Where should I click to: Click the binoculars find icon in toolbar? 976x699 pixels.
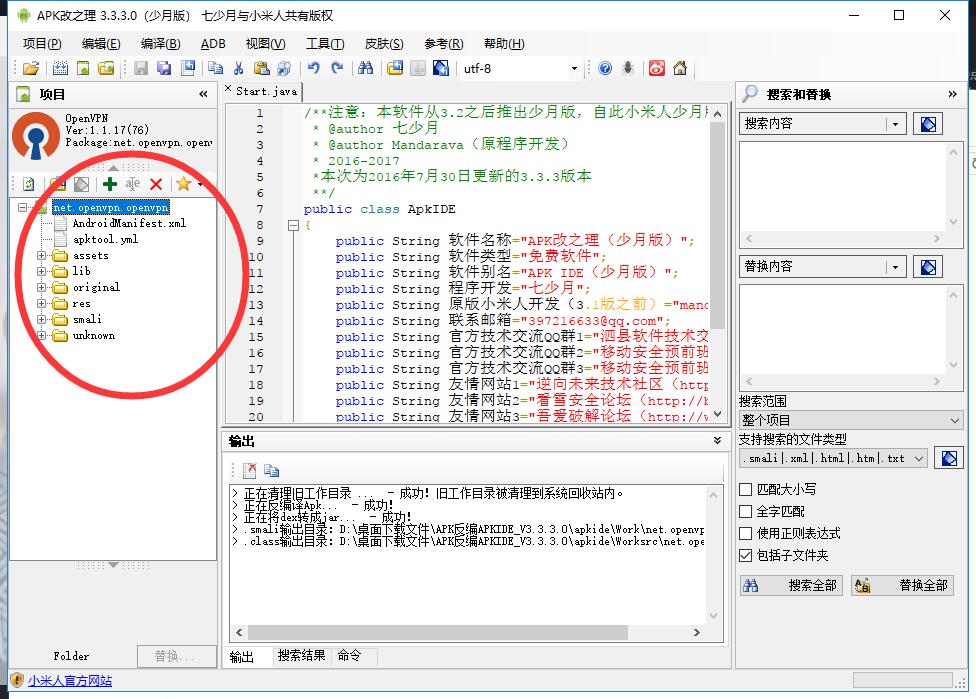(x=365, y=69)
